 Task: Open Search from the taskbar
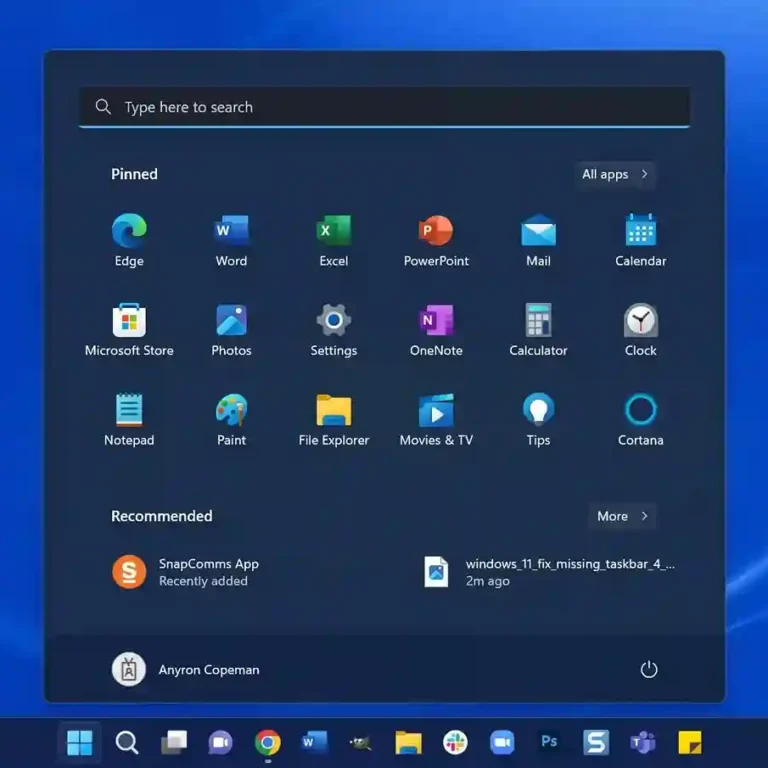[127, 742]
